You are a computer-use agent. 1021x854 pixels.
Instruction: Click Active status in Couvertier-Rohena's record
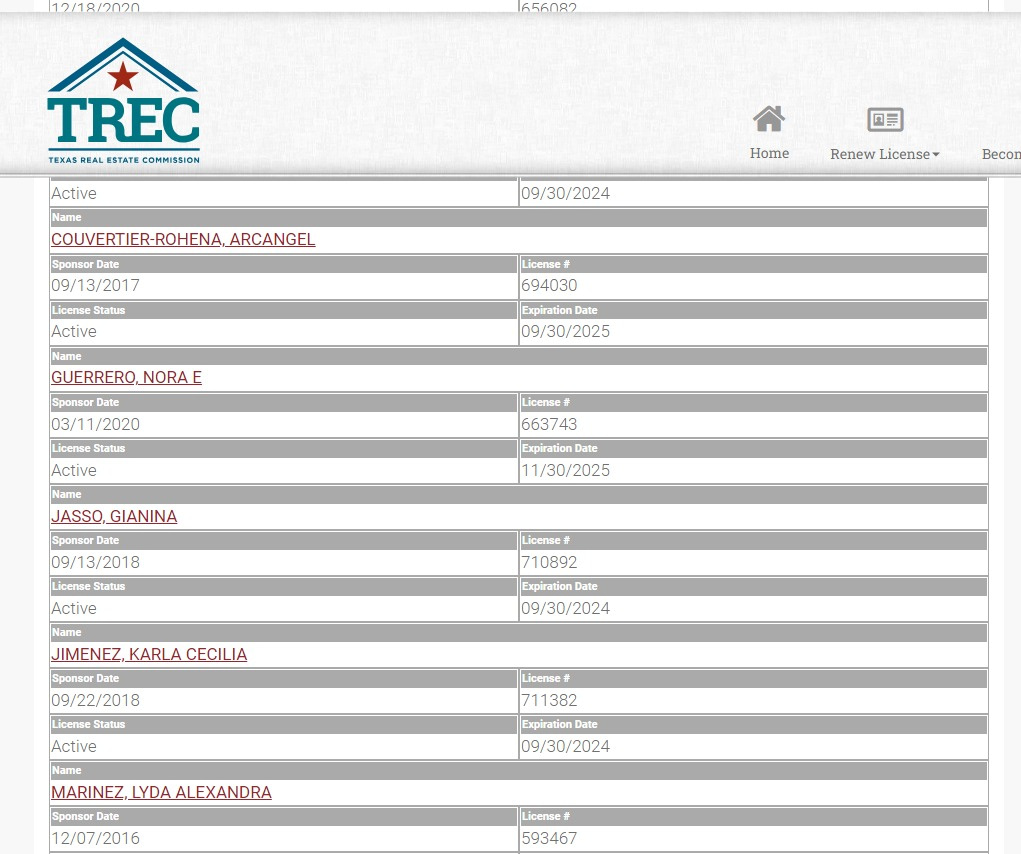coord(74,331)
